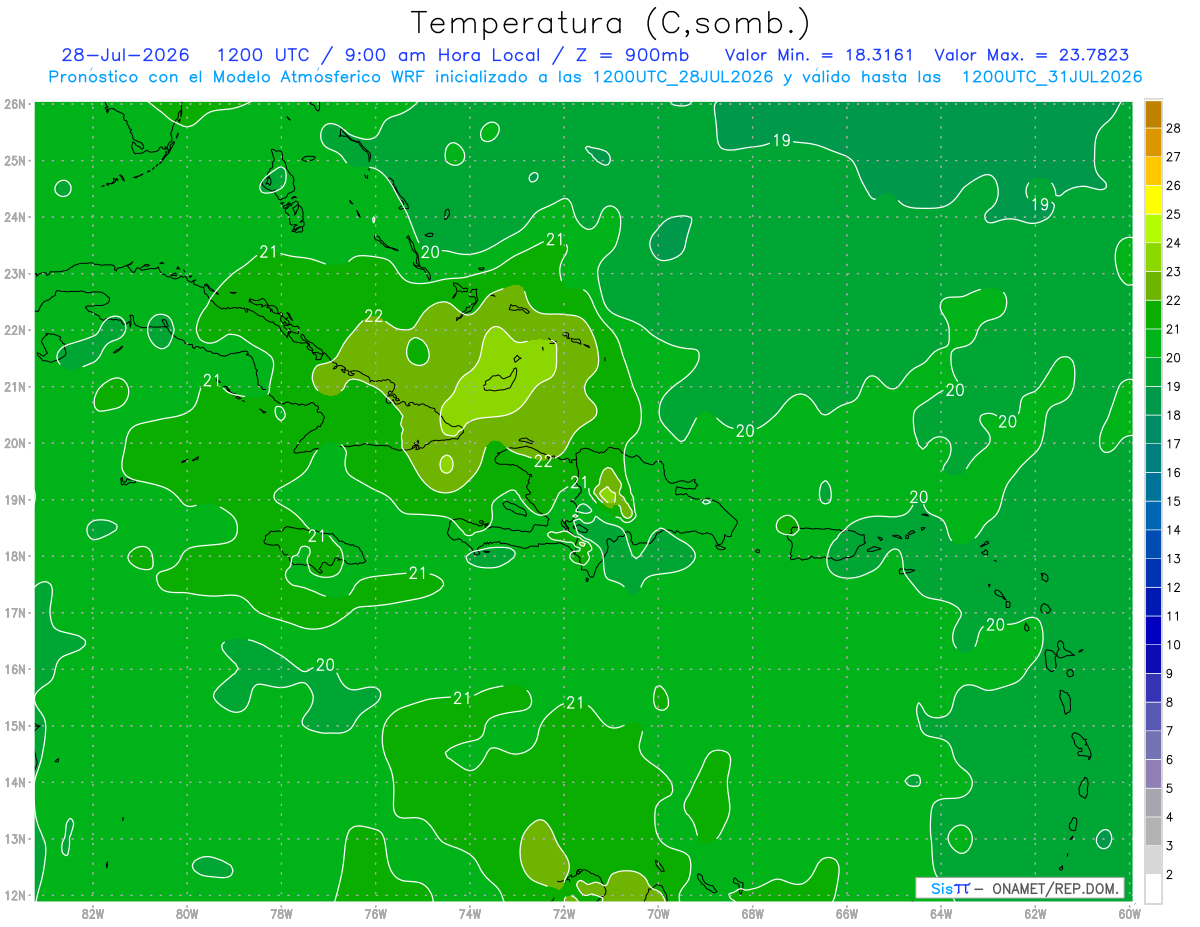Click the 23N latitude label

point(14,274)
